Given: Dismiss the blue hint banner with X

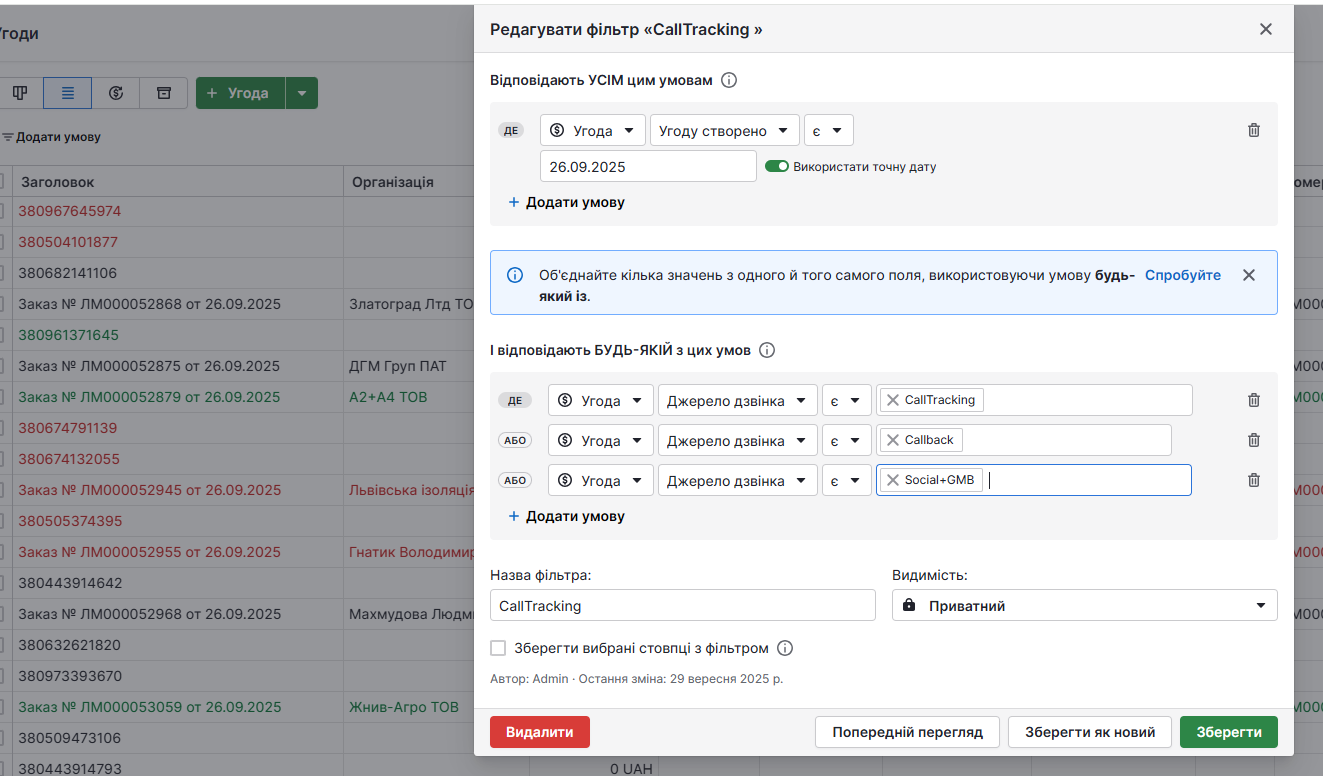Looking at the screenshot, I should [1248, 275].
